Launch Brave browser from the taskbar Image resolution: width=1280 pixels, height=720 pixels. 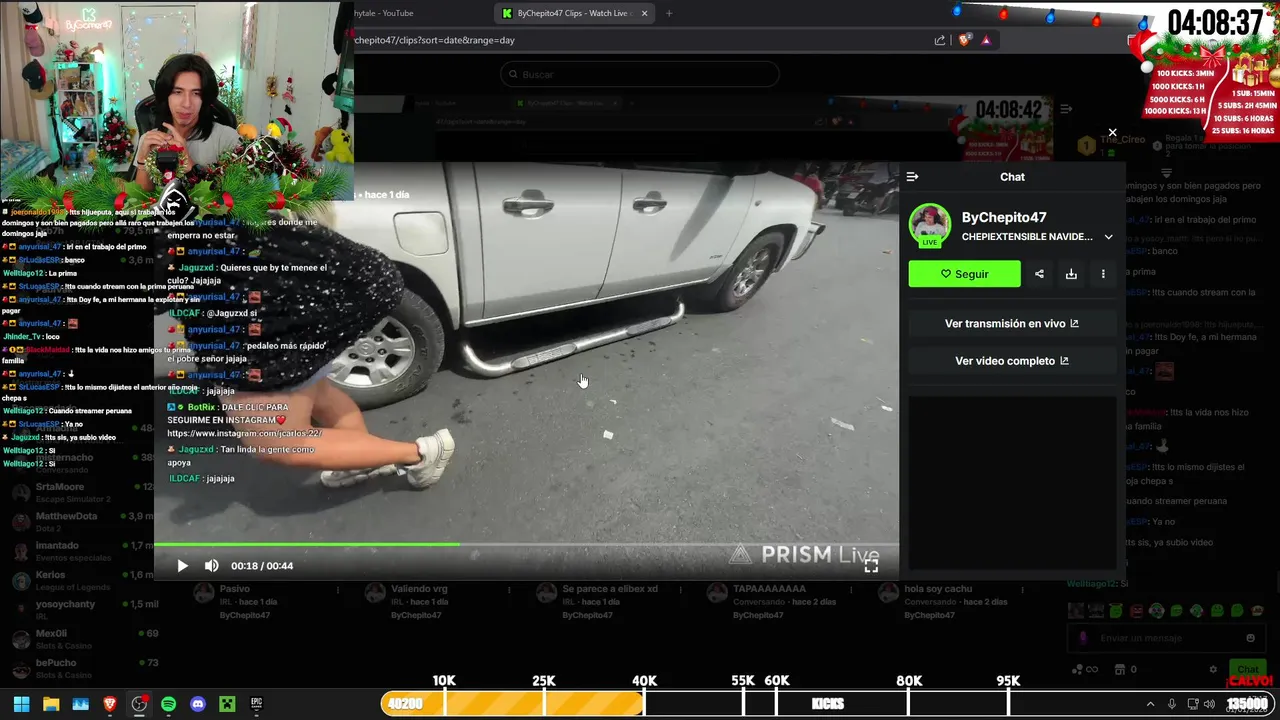(110, 704)
